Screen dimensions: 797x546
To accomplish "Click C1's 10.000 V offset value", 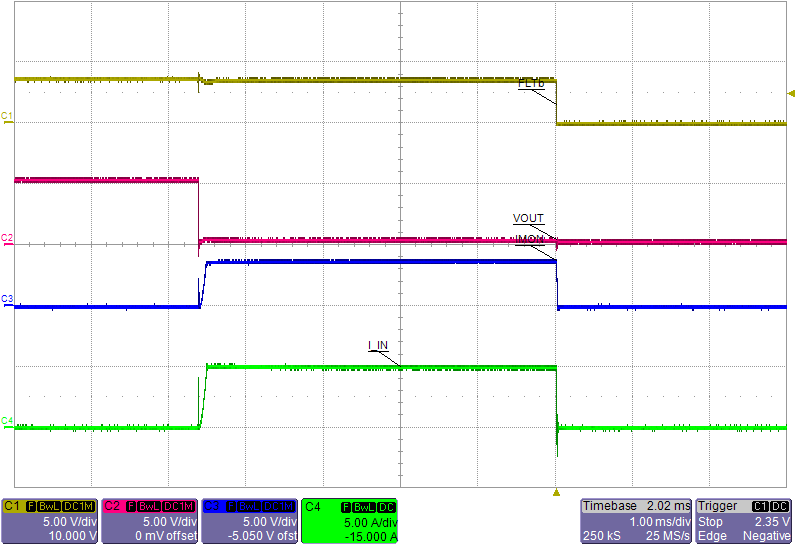I will (72, 536).
